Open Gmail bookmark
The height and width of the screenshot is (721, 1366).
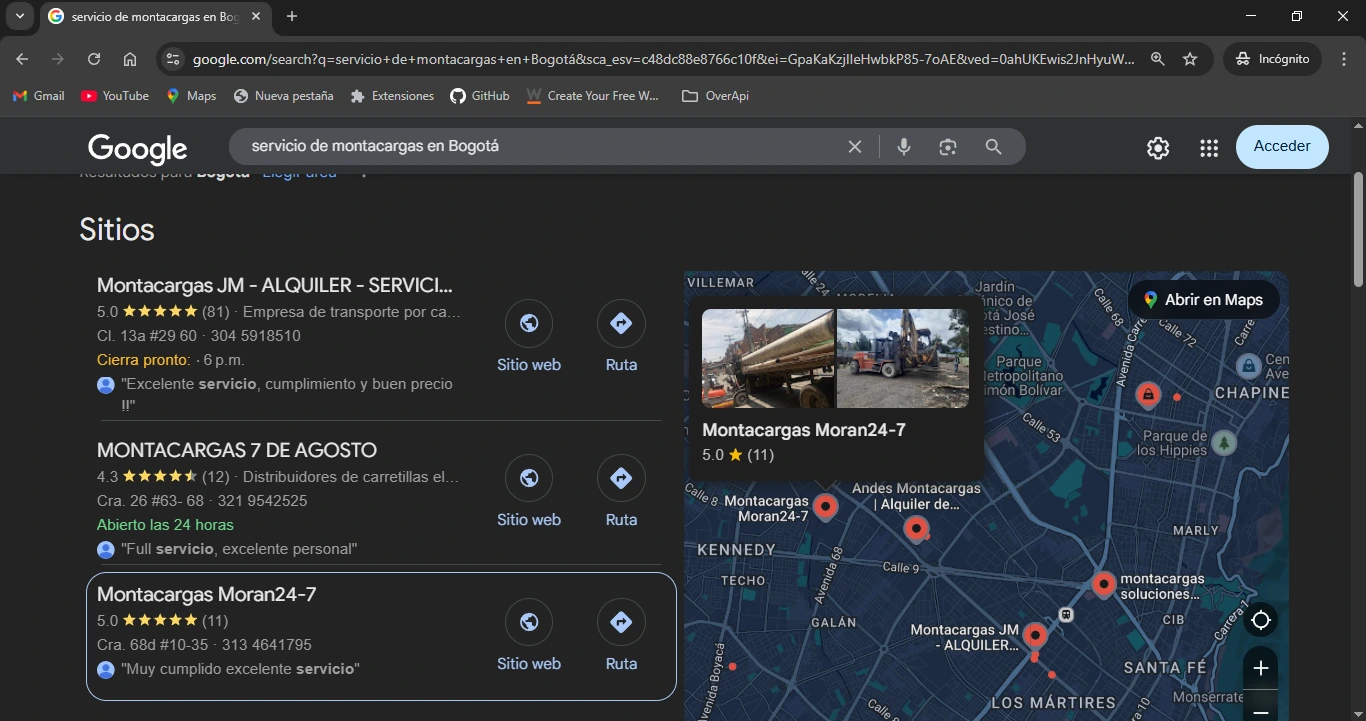pos(39,96)
